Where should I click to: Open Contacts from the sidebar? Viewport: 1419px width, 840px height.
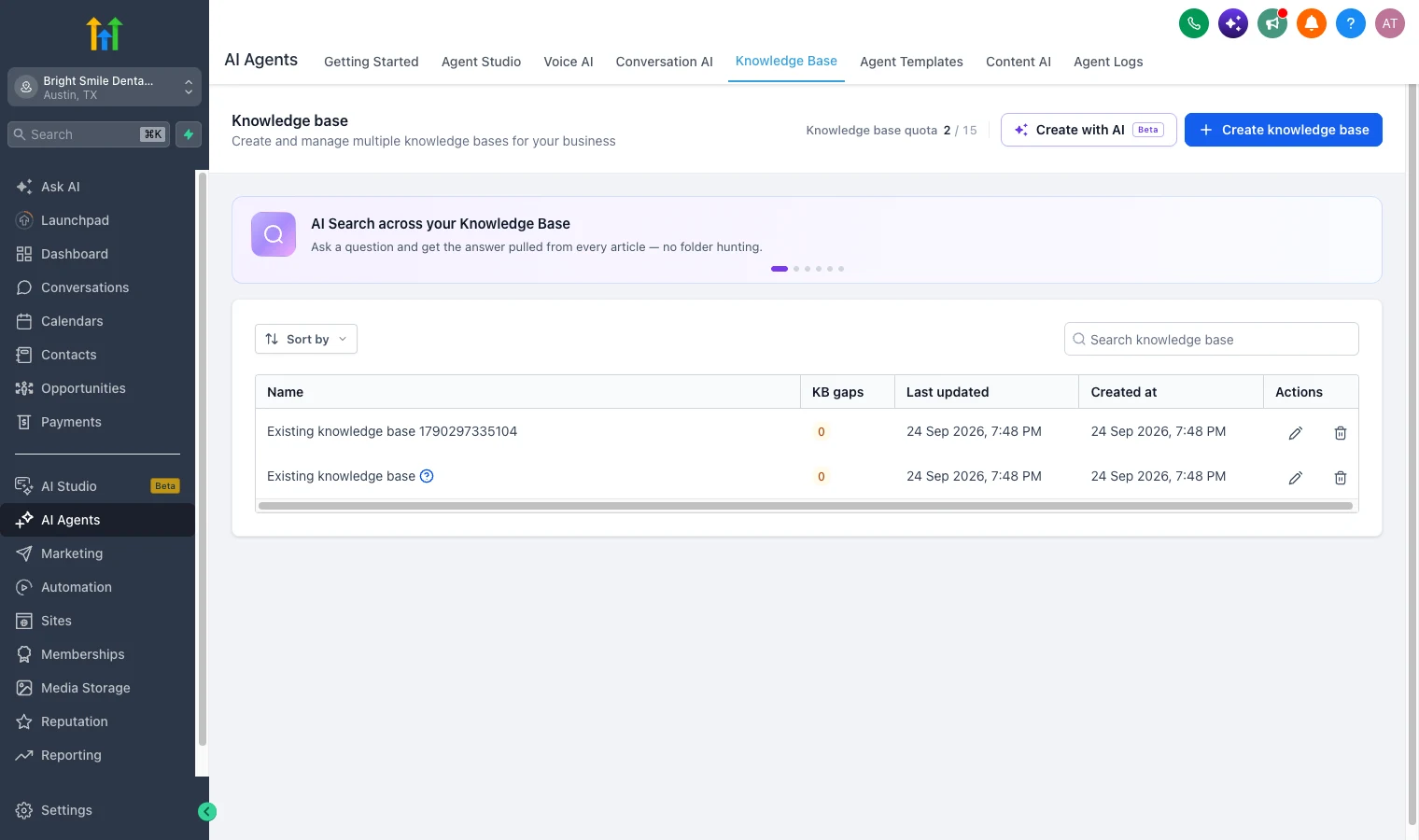pyautogui.click(x=97, y=355)
